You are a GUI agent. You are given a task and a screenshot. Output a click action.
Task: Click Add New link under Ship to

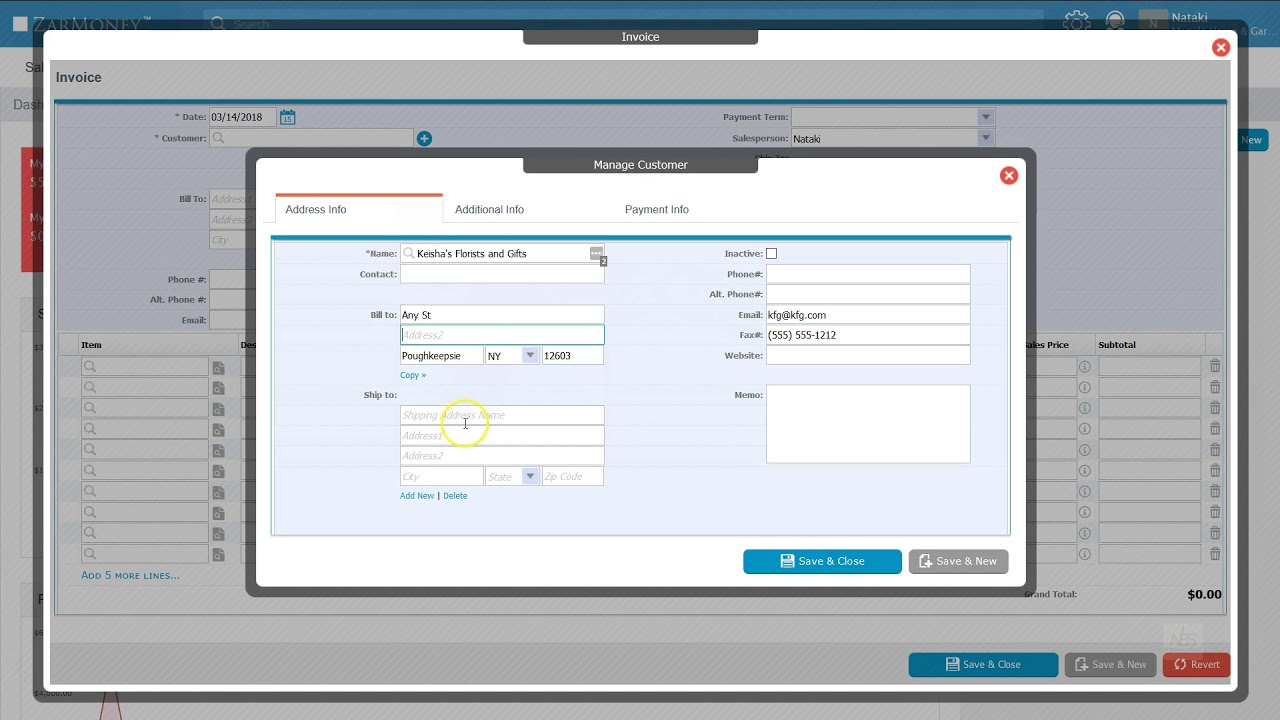[417, 496]
